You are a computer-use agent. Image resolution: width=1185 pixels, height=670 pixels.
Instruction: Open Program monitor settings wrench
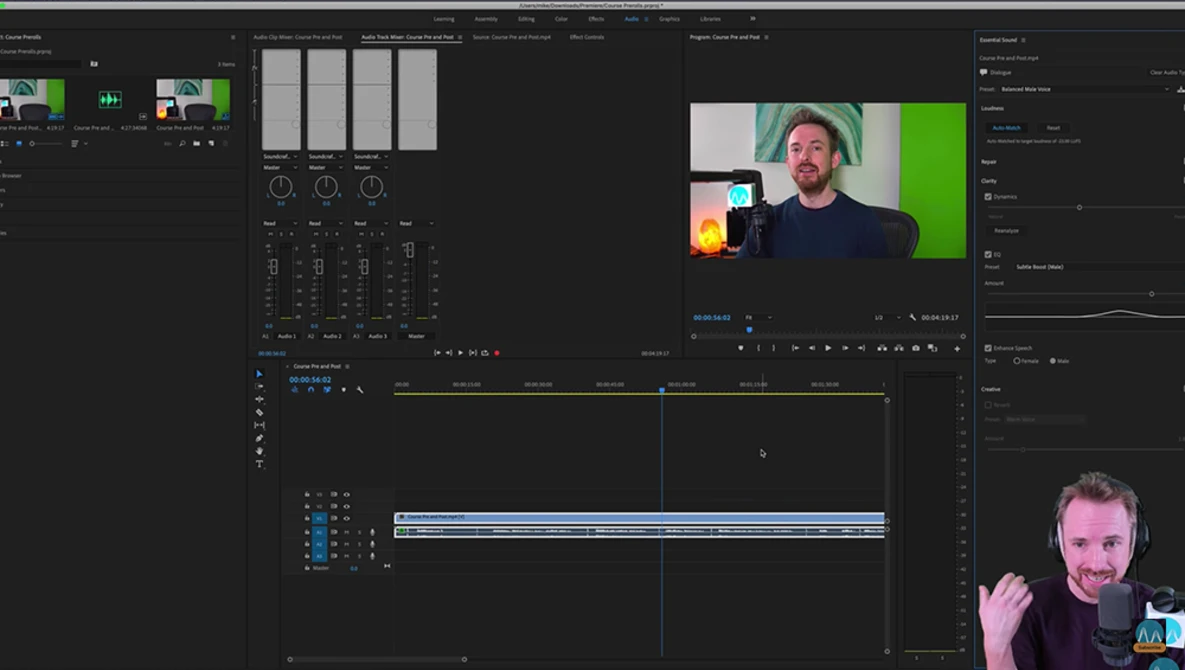pos(912,317)
